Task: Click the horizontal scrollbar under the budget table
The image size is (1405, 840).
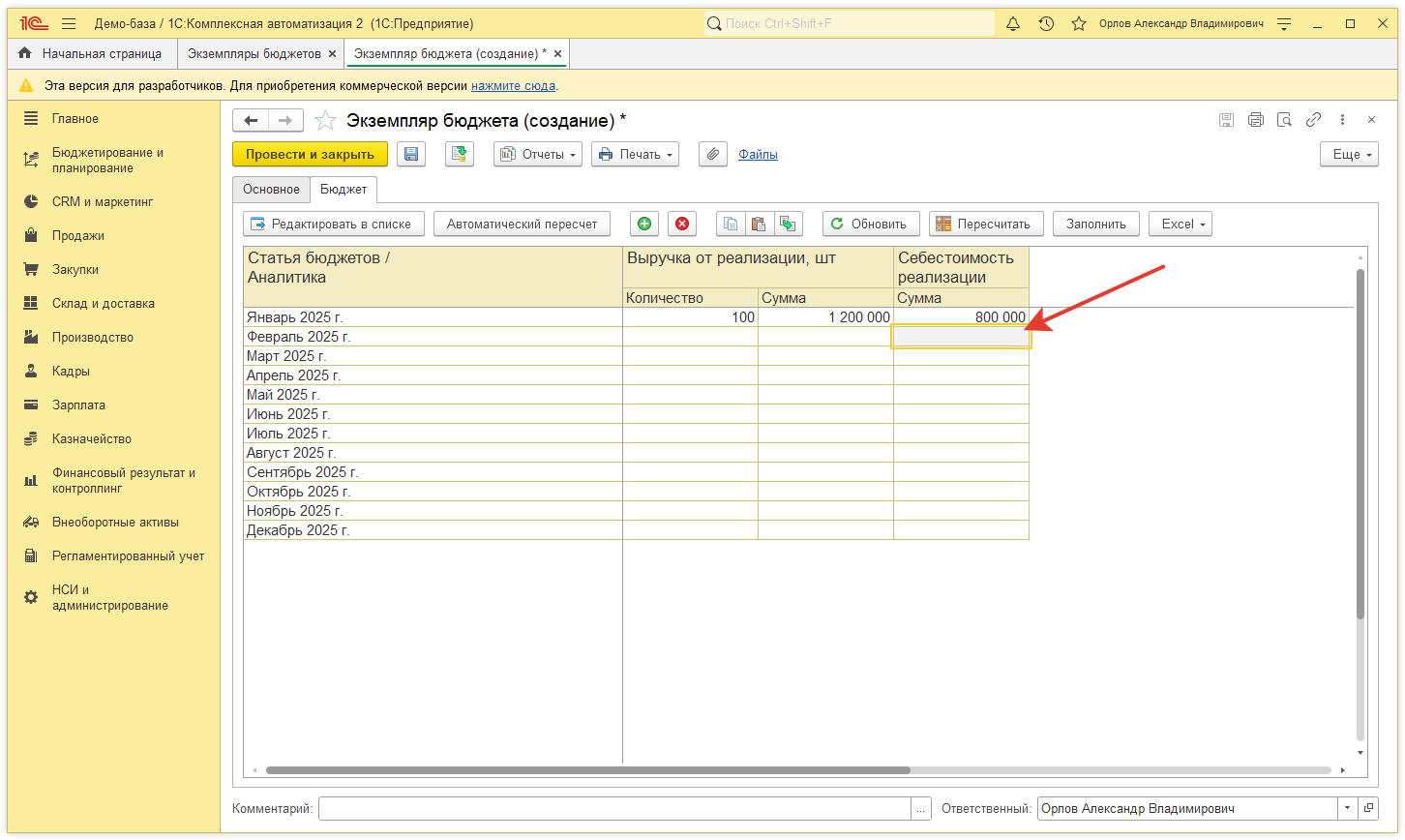Action: point(587,770)
